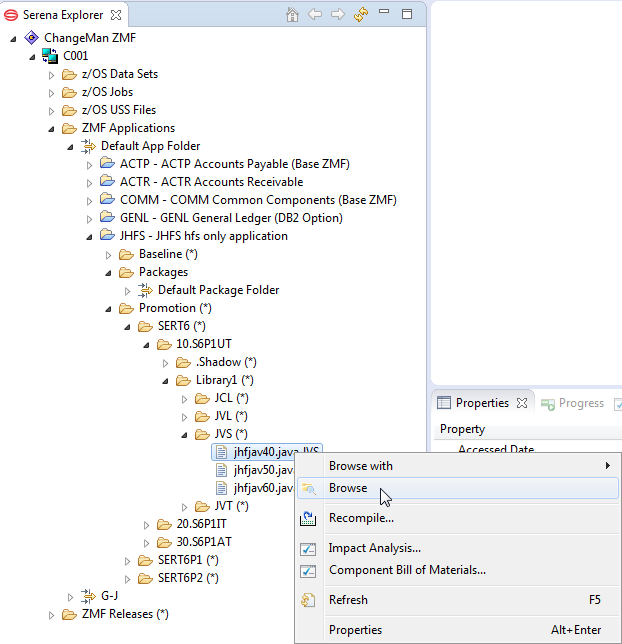Select the 10.S6P1UT folder row
This screenshot has height=644, width=622.
pos(204,344)
